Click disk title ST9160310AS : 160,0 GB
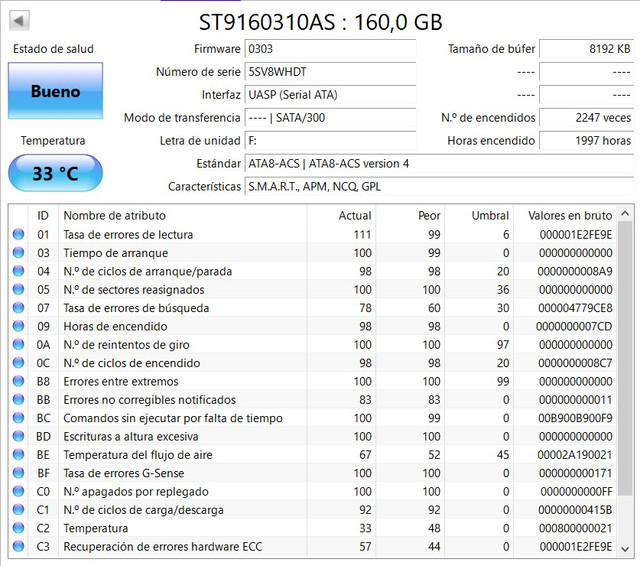 point(320,22)
